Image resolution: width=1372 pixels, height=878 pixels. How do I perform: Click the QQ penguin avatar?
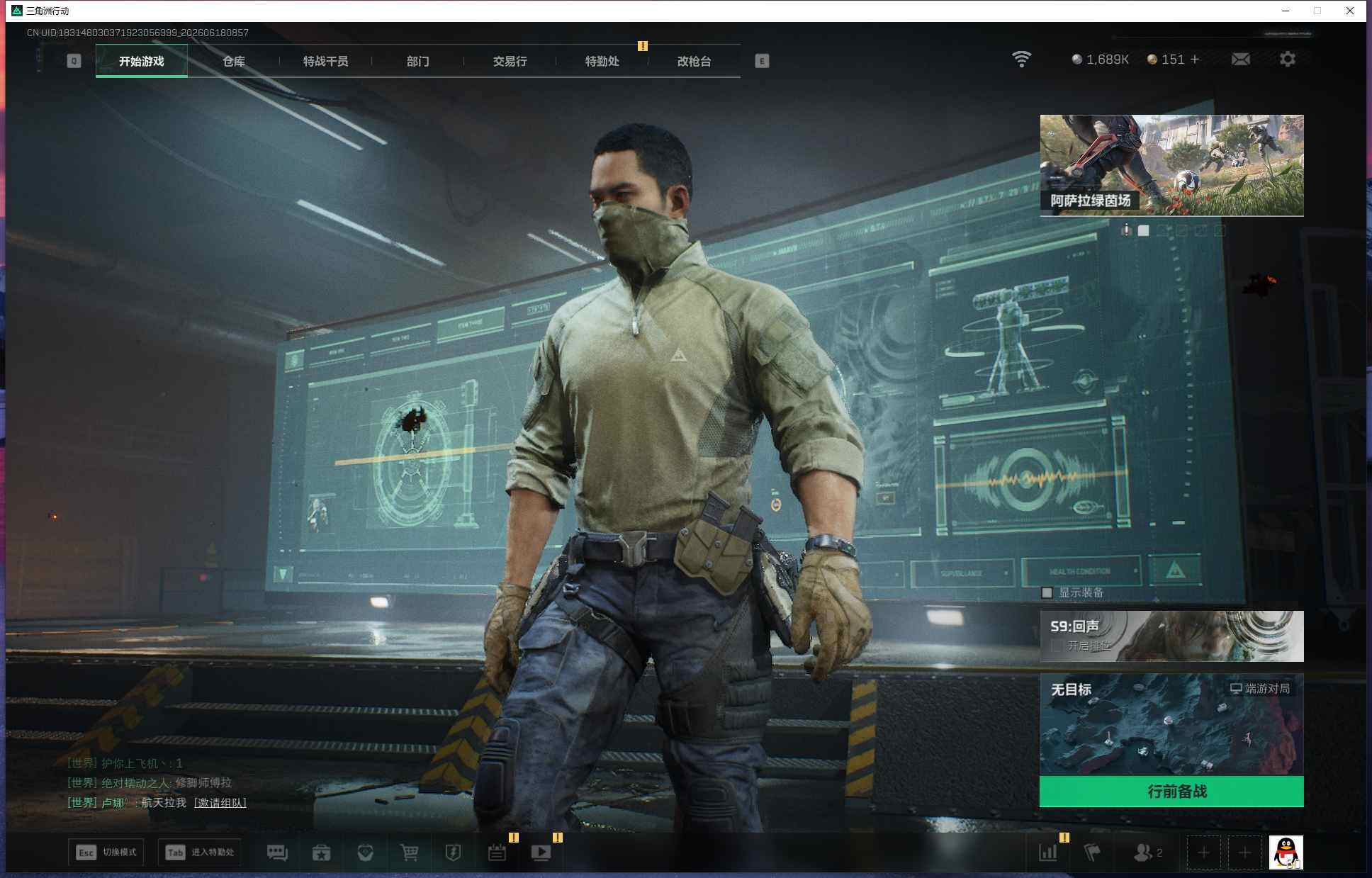pyautogui.click(x=1286, y=852)
